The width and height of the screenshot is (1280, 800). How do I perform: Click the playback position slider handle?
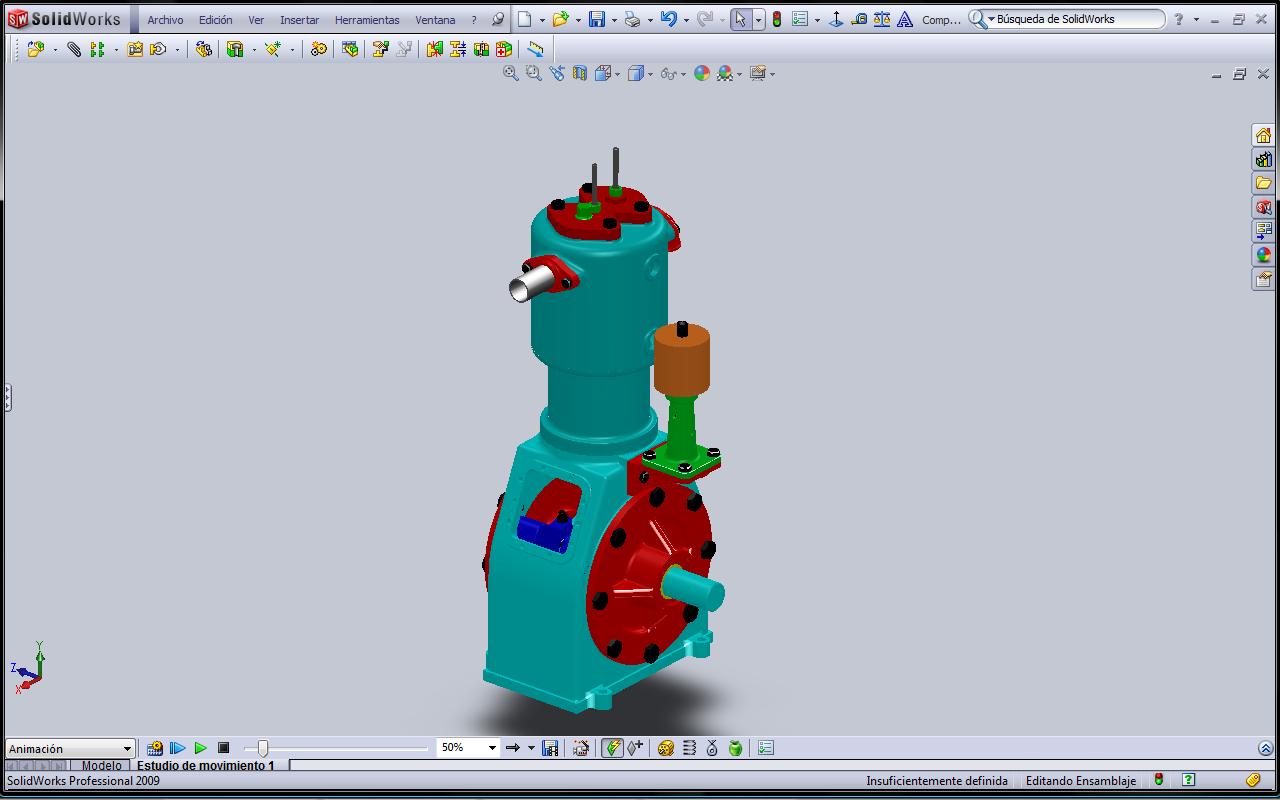tap(262, 748)
